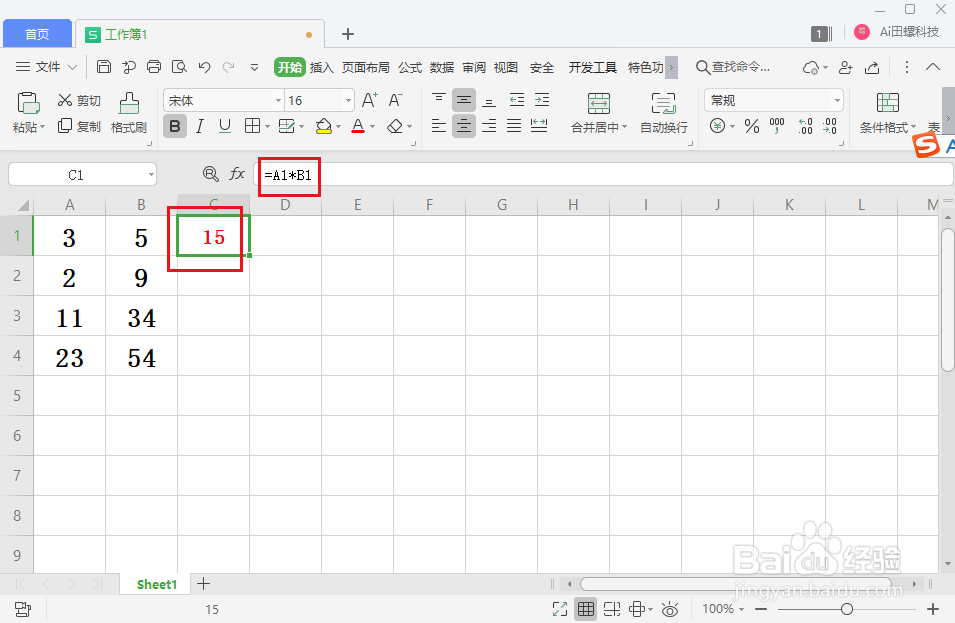Switch to the 页面布局 ribbon tab

click(365, 67)
